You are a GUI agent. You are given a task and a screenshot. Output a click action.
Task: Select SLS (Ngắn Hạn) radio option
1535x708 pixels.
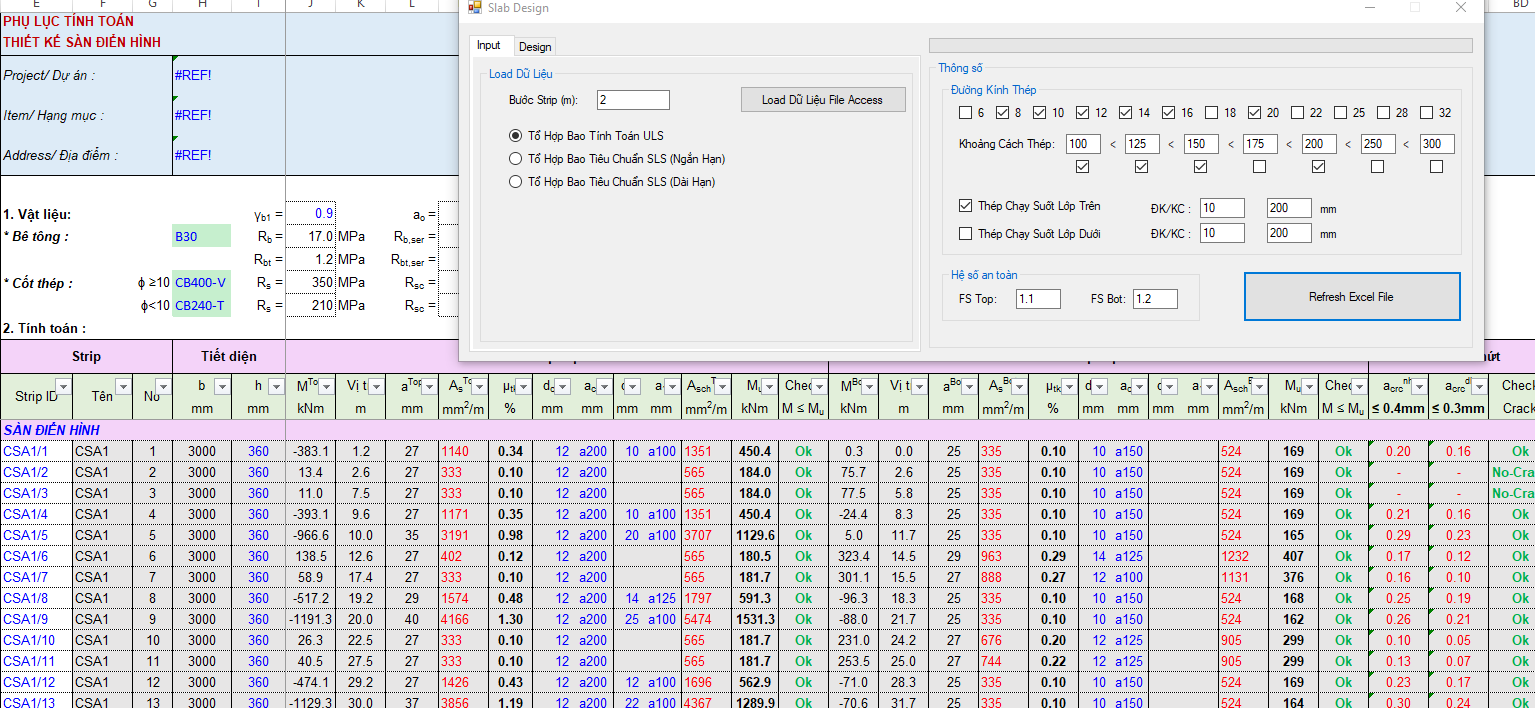coord(617,159)
